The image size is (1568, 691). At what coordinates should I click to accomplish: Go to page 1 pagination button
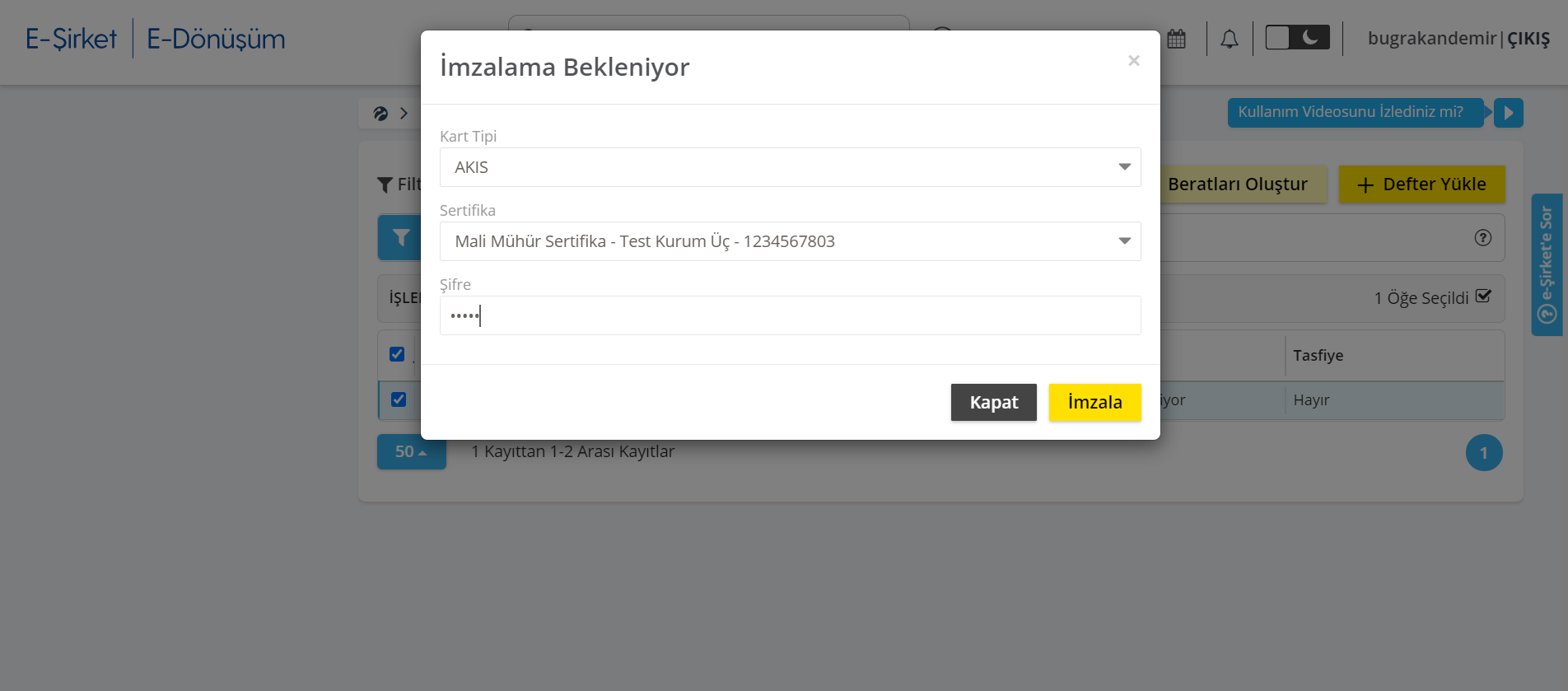point(1484,453)
